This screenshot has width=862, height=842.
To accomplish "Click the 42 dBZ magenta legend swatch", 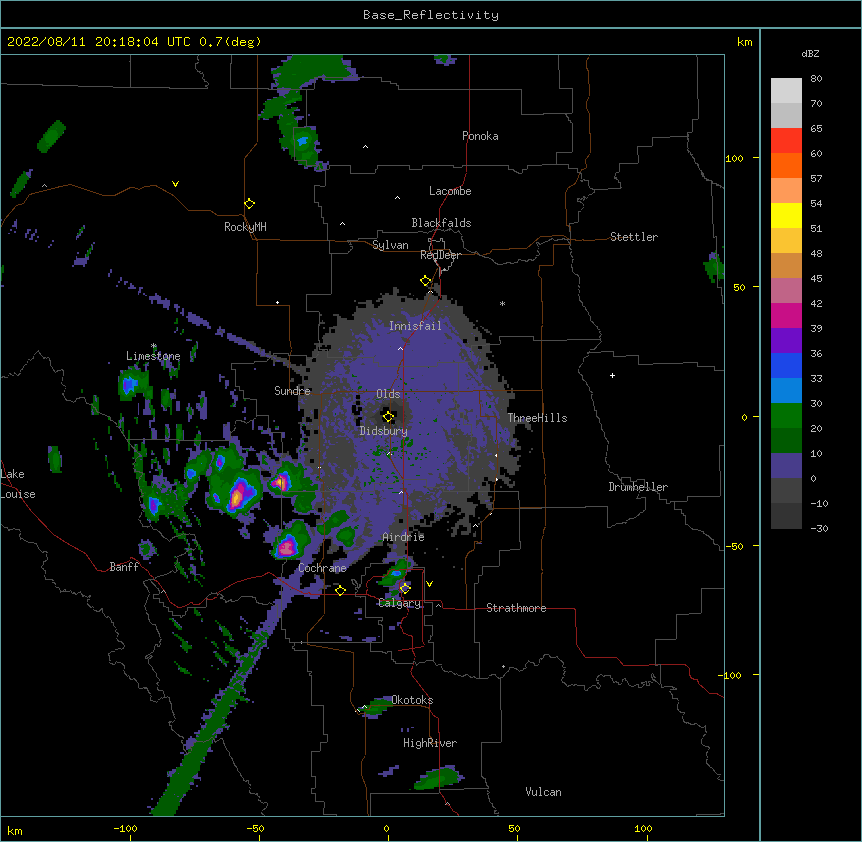I will pos(786,315).
